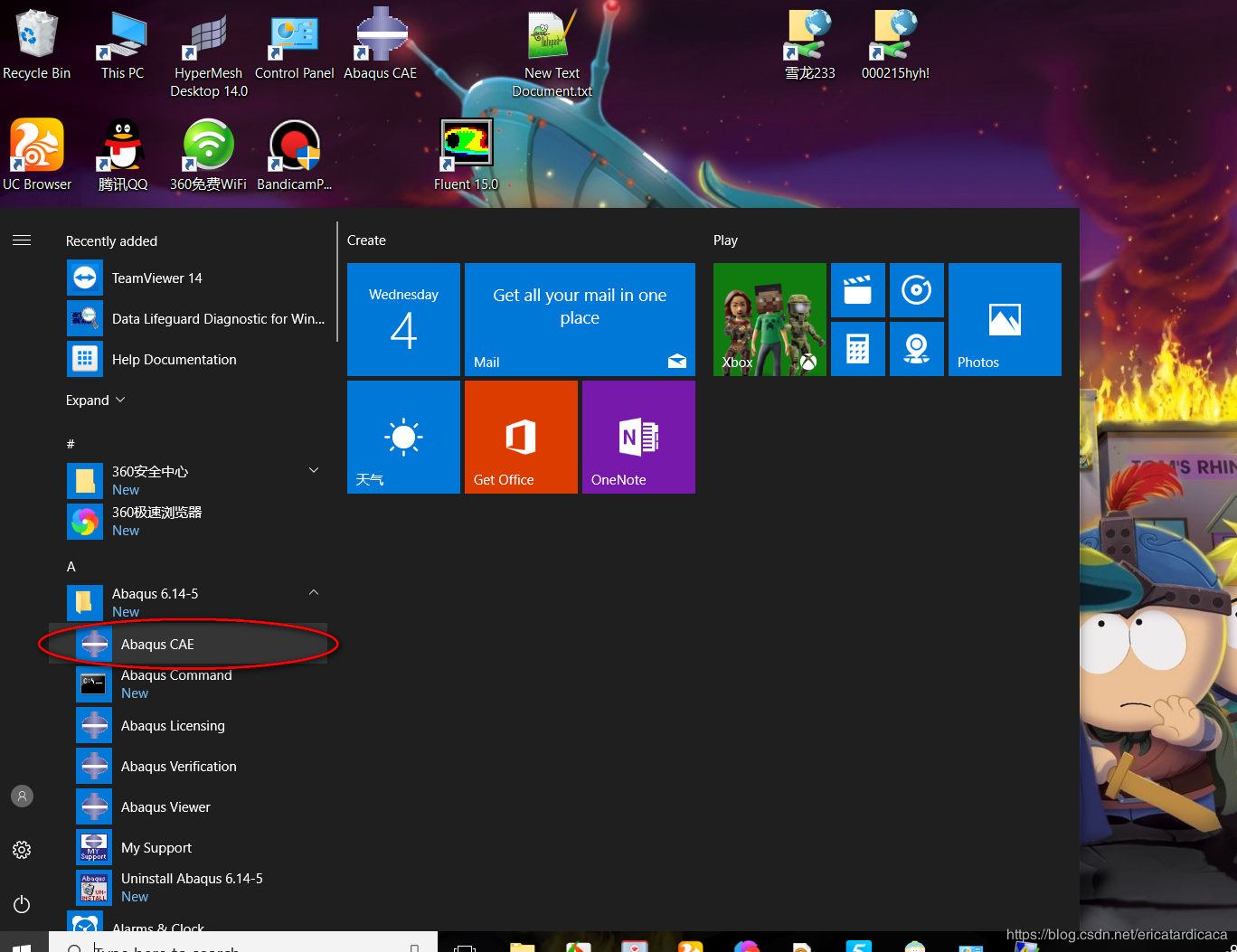Launch HyperMesh Desktop 14.0 shortcut
This screenshot has height=952, width=1237.
pyautogui.click(x=209, y=54)
